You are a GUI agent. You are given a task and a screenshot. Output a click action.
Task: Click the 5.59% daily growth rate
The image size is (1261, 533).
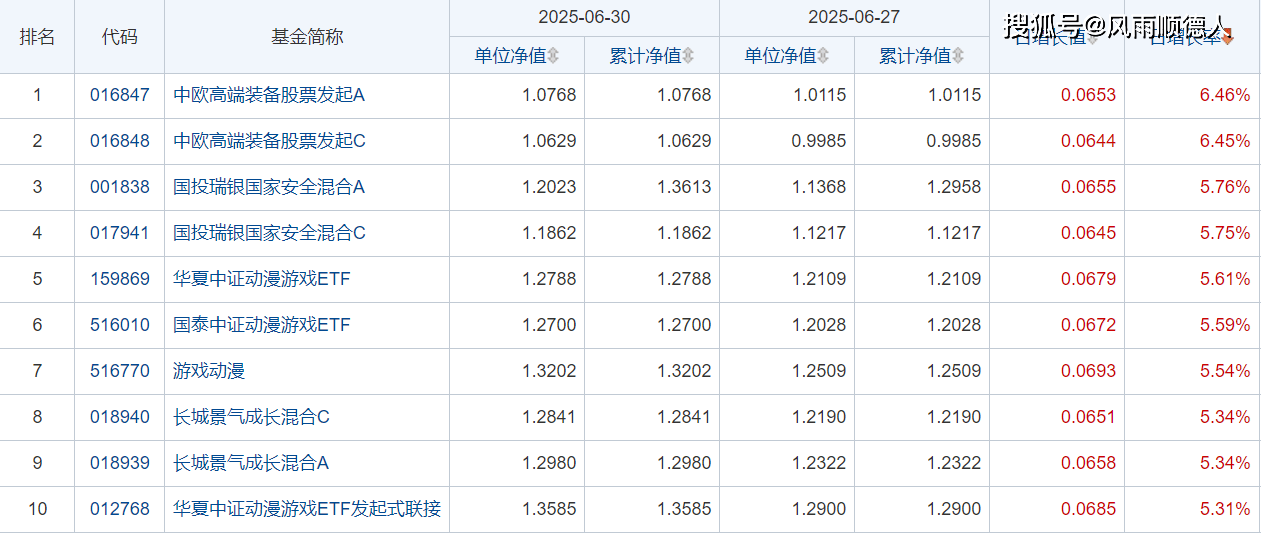pos(1225,325)
